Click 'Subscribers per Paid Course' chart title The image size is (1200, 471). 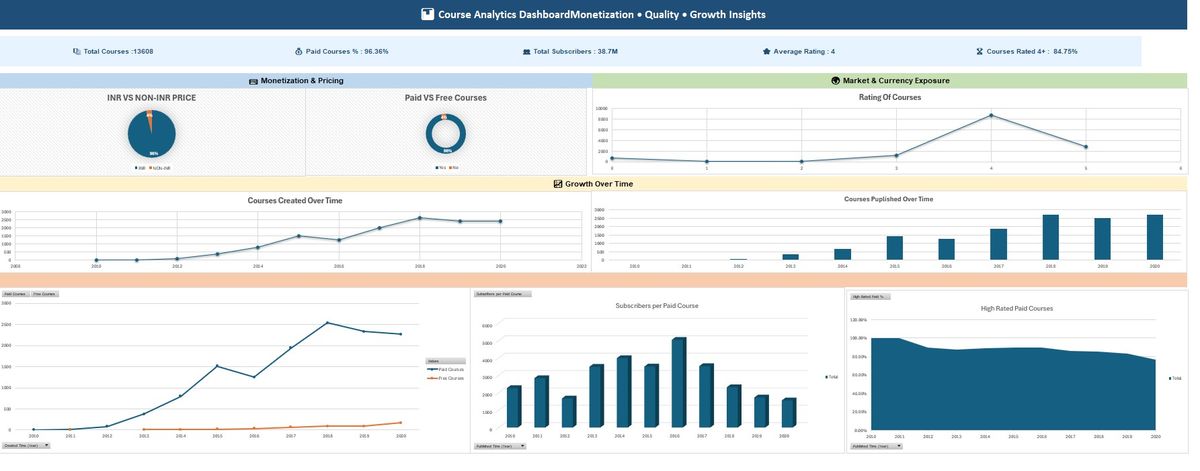click(x=655, y=305)
